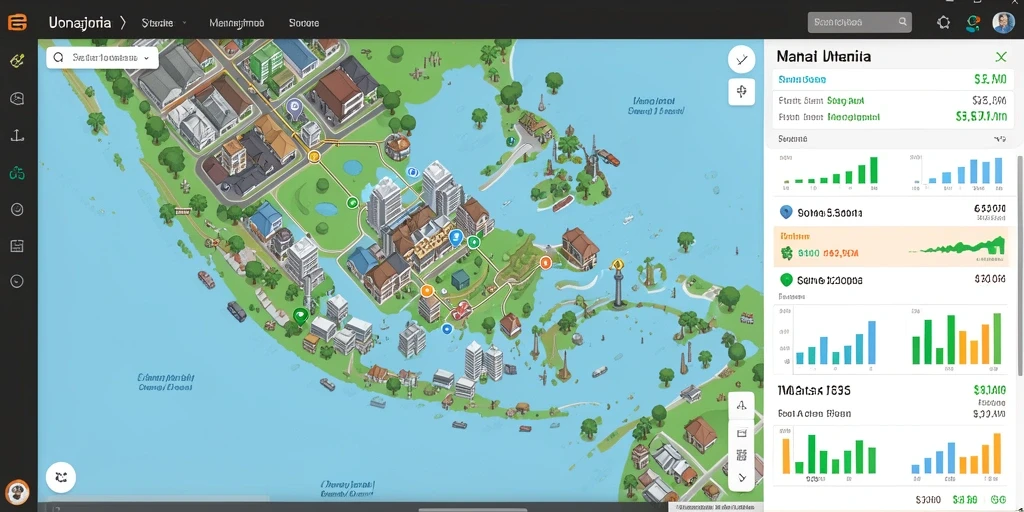Open the round face icon below the link icon
1024x512 pixels.
[17, 99]
